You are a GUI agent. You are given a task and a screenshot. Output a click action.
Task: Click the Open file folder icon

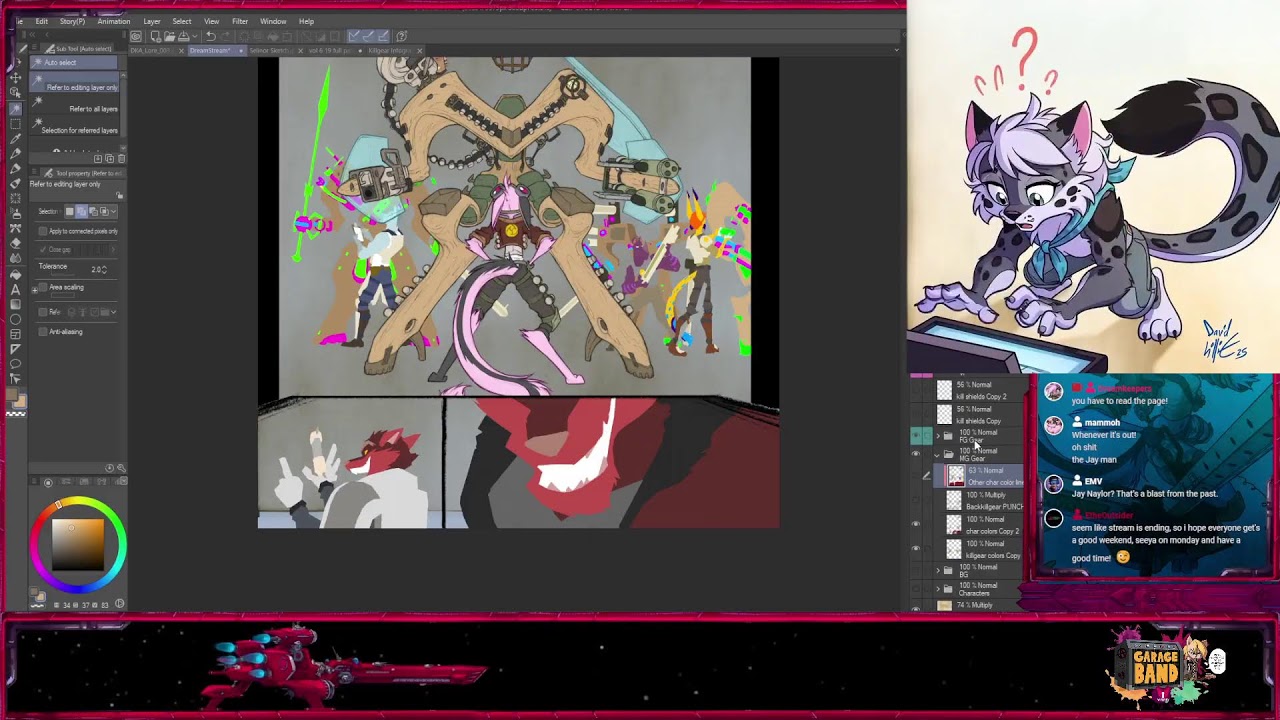click(x=169, y=36)
